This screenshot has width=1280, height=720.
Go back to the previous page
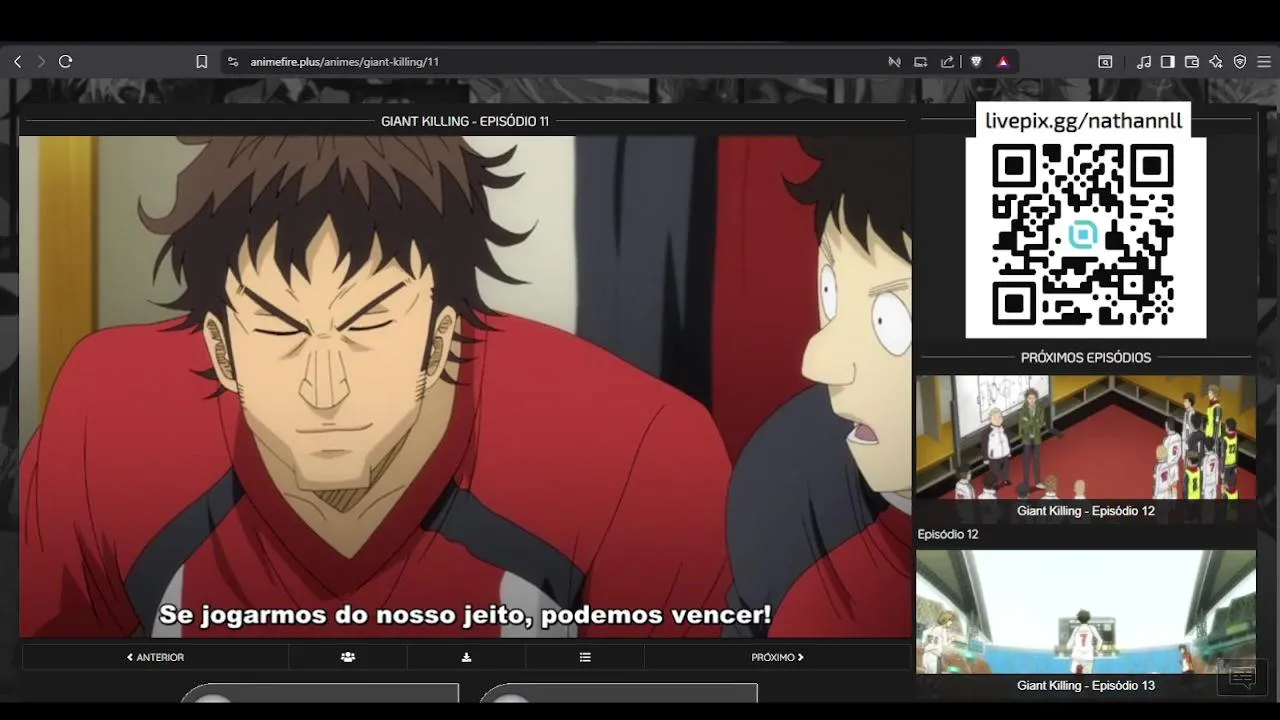[x=17, y=62]
